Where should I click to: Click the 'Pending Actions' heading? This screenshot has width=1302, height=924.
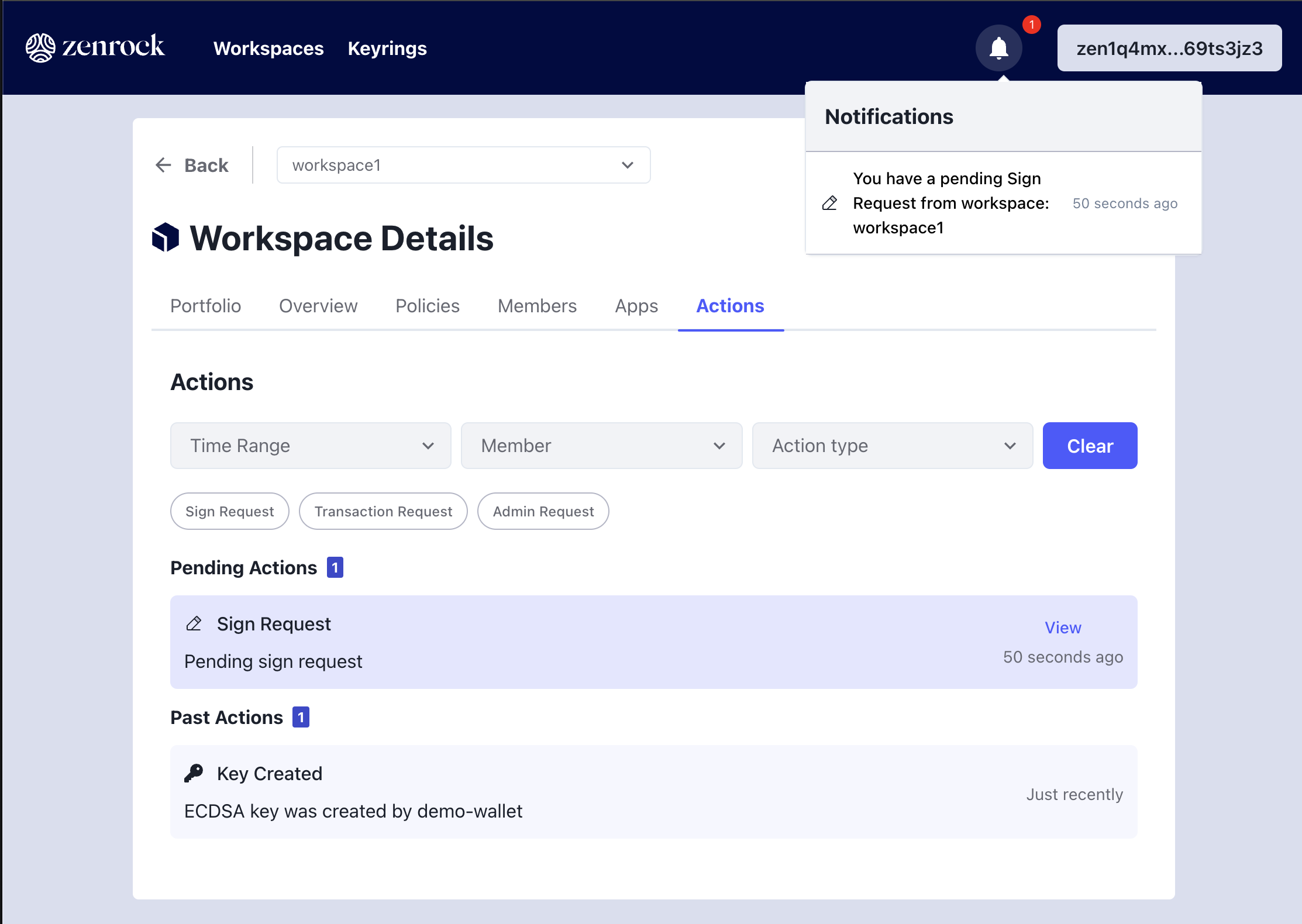pyautogui.click(x=243, y=567)
